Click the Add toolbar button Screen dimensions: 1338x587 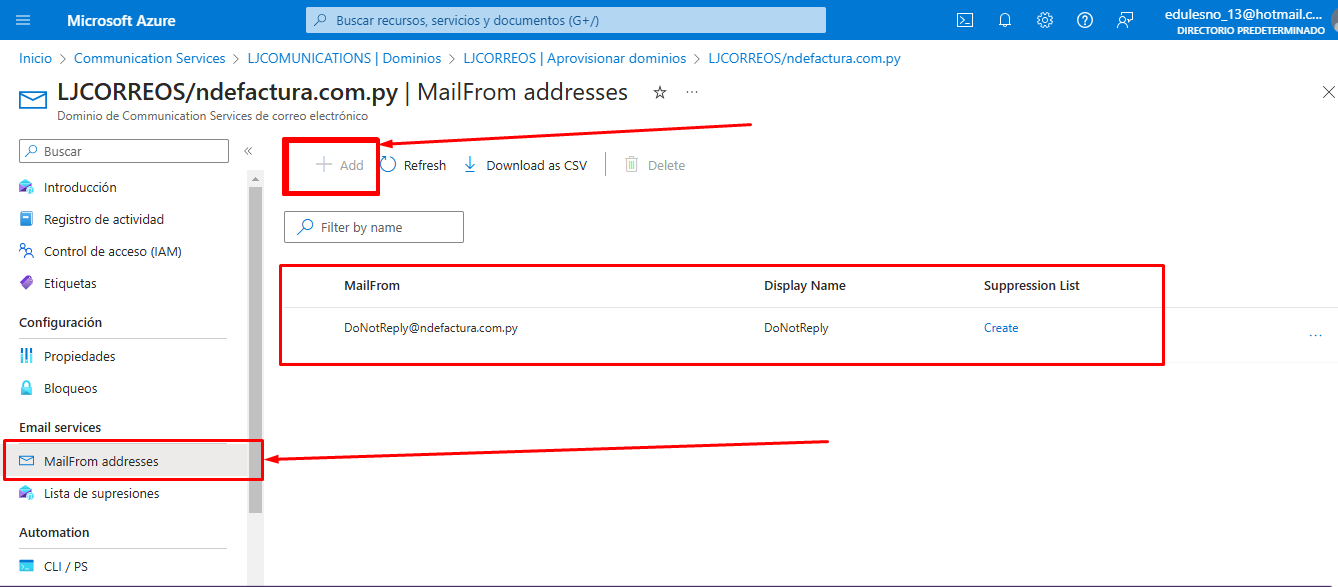tap(340, 165)
